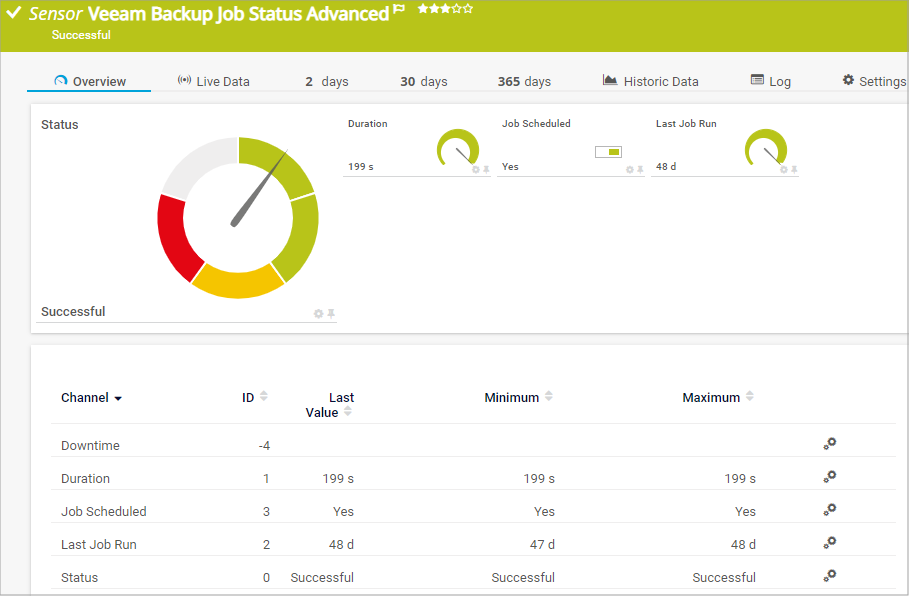
Task: Open Job Scheduled channel settings in table
Action: coord(829,510)
